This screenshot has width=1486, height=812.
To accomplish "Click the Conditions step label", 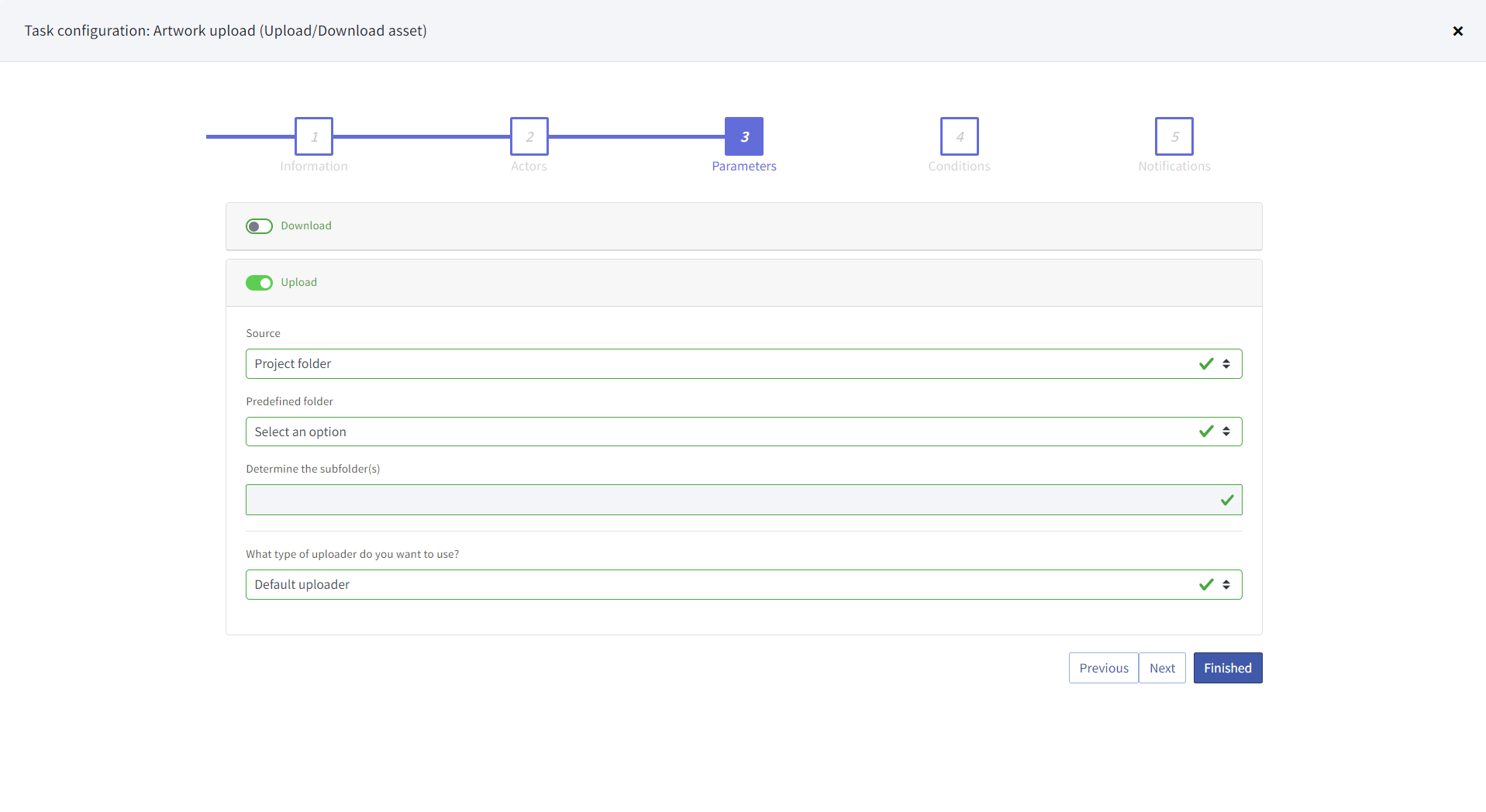I will click(x=959, y=167).
